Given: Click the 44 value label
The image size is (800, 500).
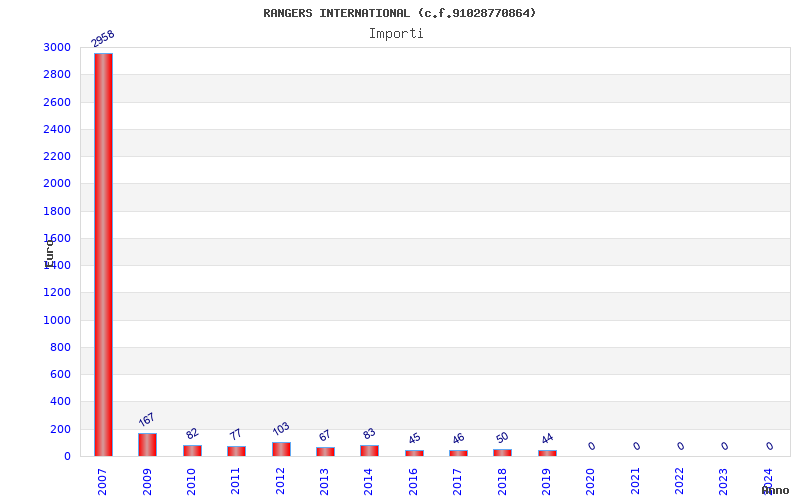Looking at the screenshot, I should 547,438.
